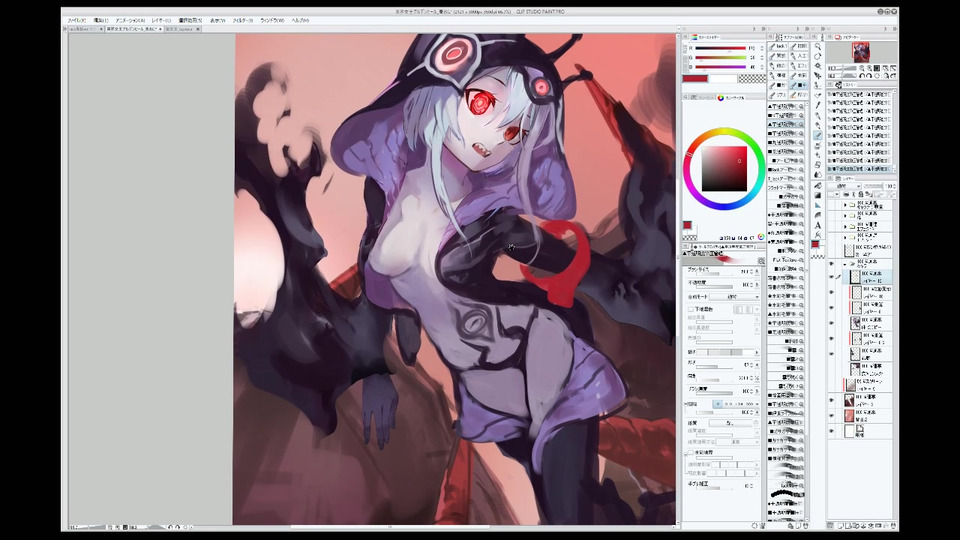Select the last highlighted history entry
The height and width of the screenshot is (540, 960).
tap(860, 168)
